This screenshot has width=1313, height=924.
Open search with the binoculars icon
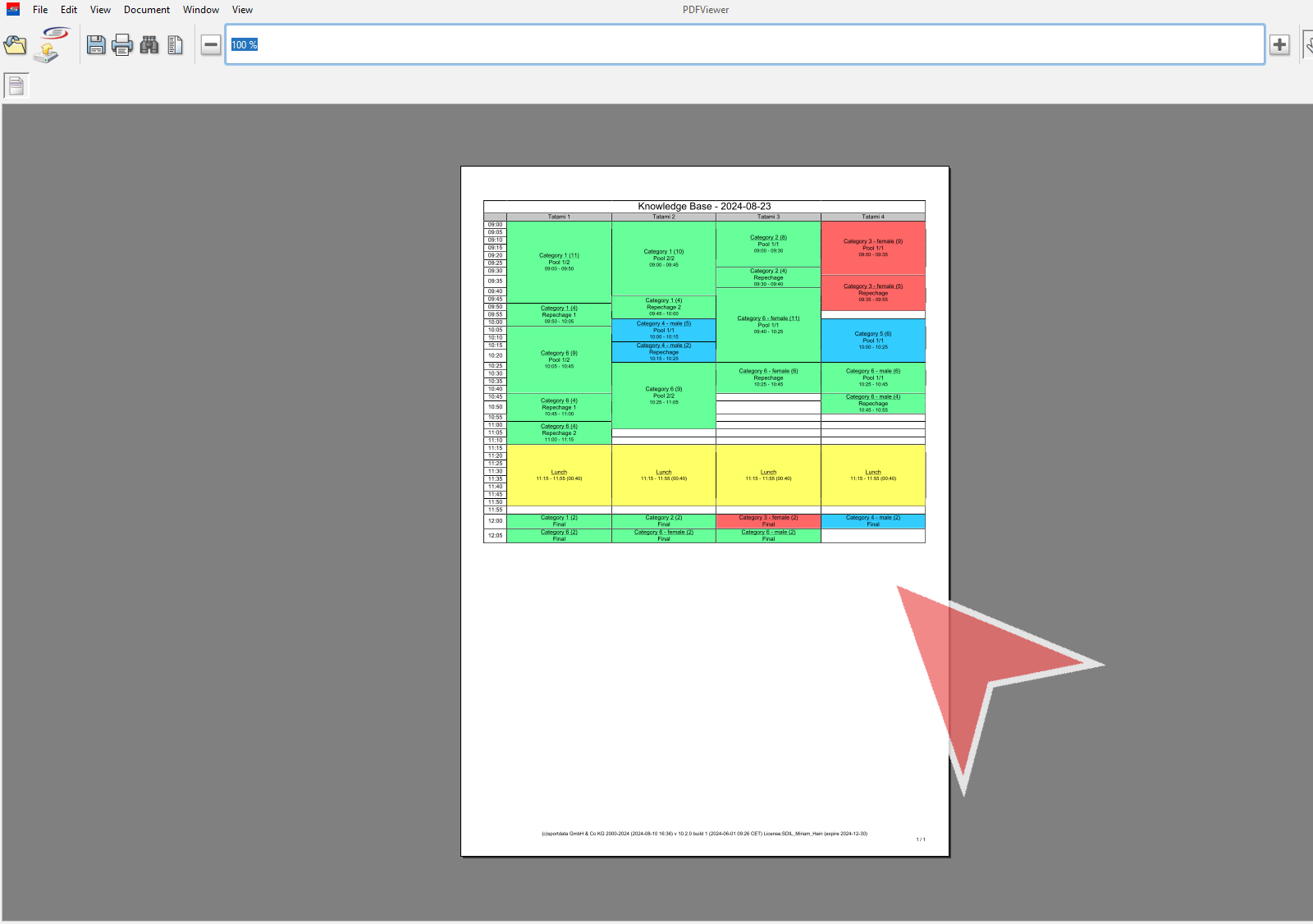coord(149,45)
